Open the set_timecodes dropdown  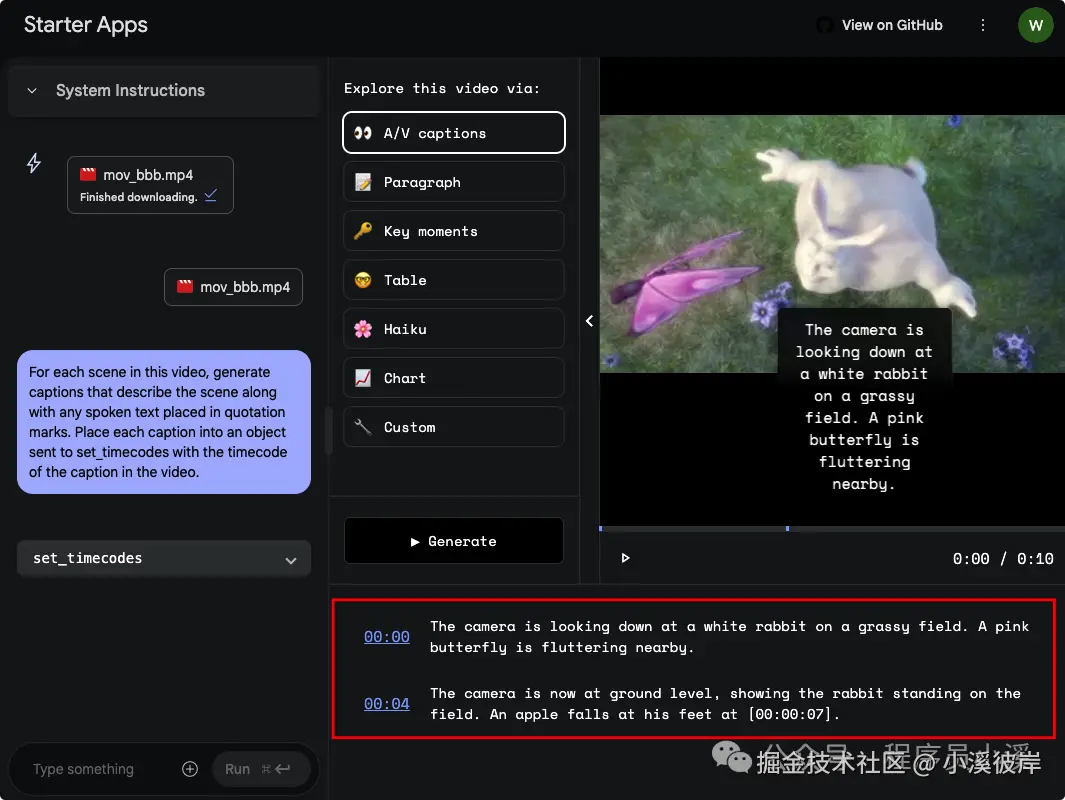tap(164, 558)
